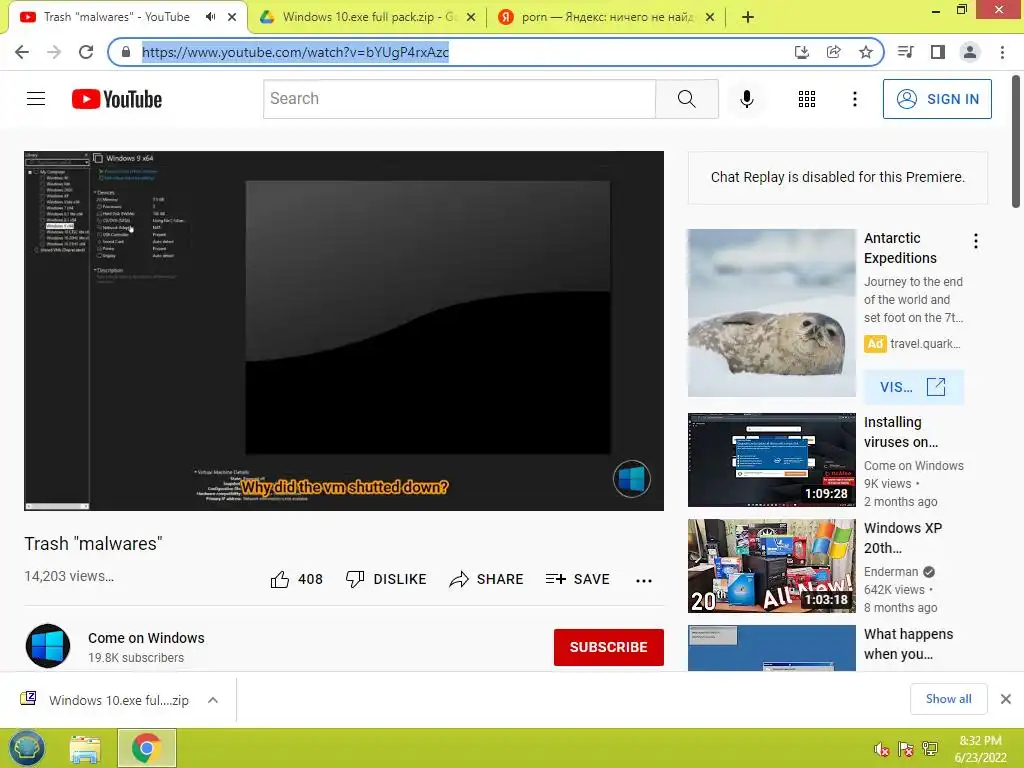1024x768 pixels.
Task: Go to the YouTube home logo
Action: tap(117, 99)
